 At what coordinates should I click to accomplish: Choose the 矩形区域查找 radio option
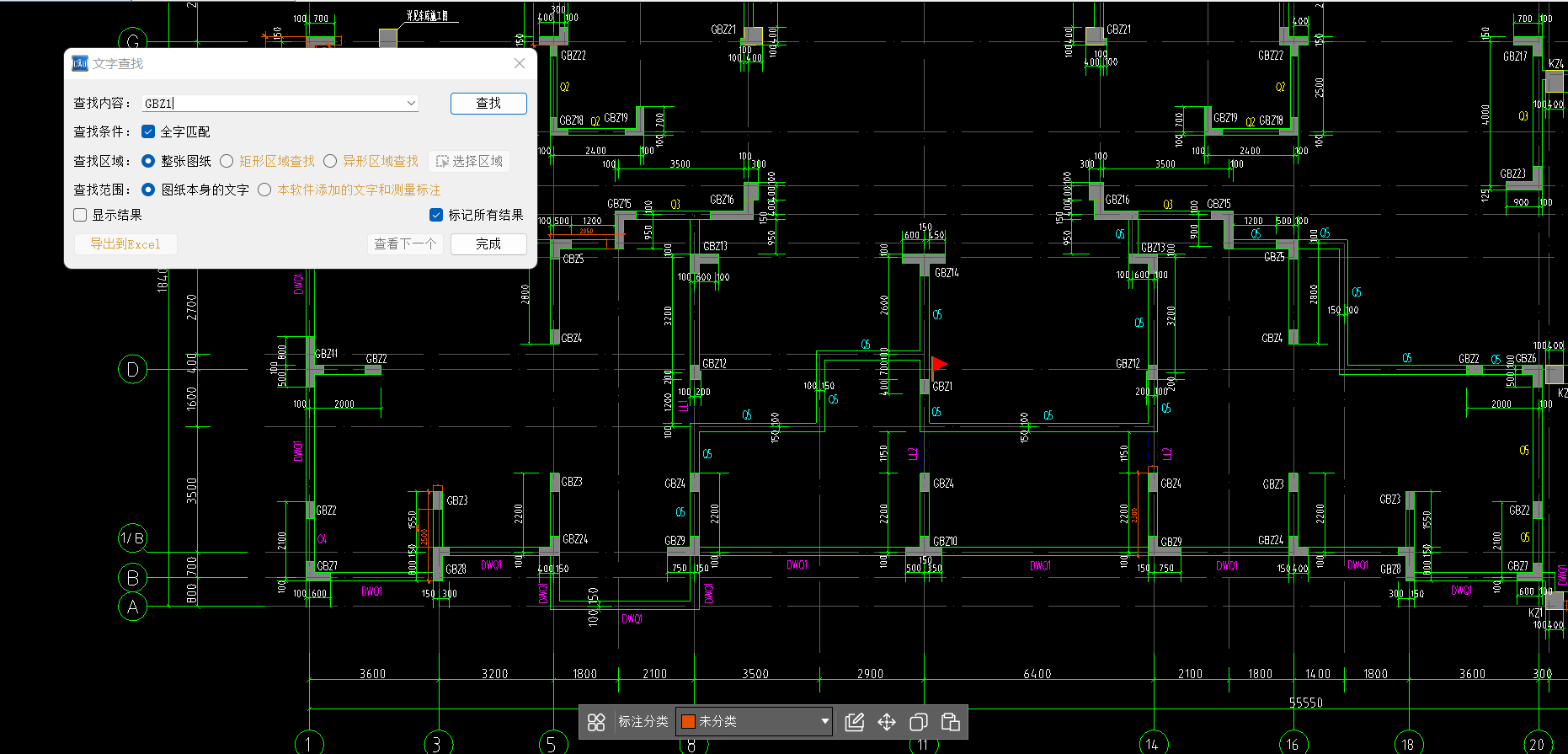pyautogui.click(x=227, y=161)
